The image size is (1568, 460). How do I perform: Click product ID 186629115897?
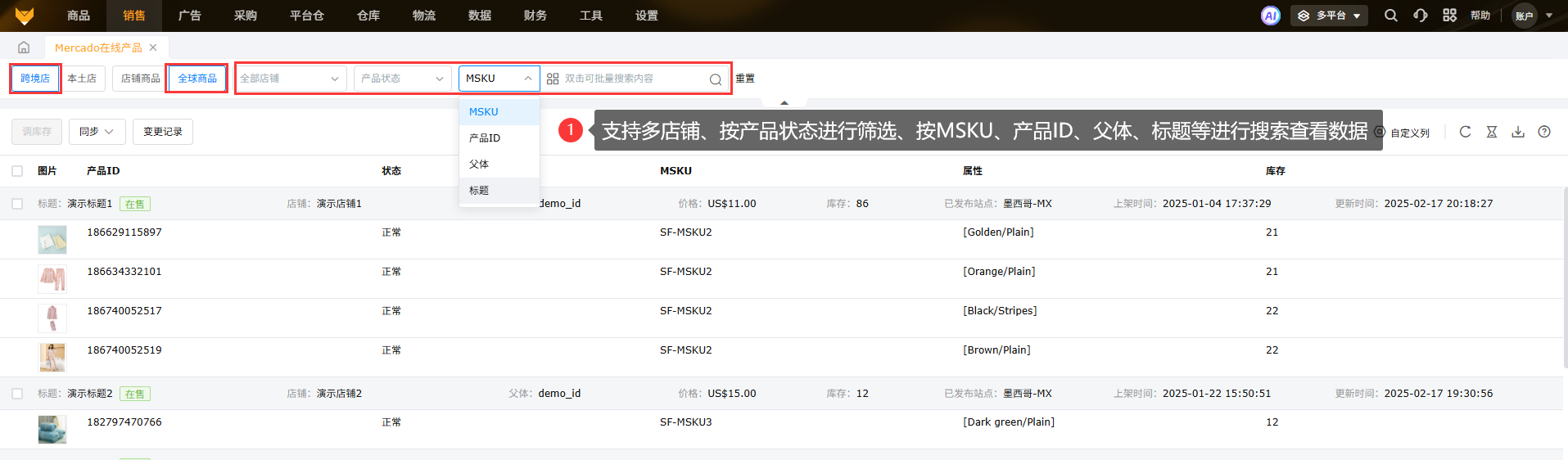coord(124,232)
